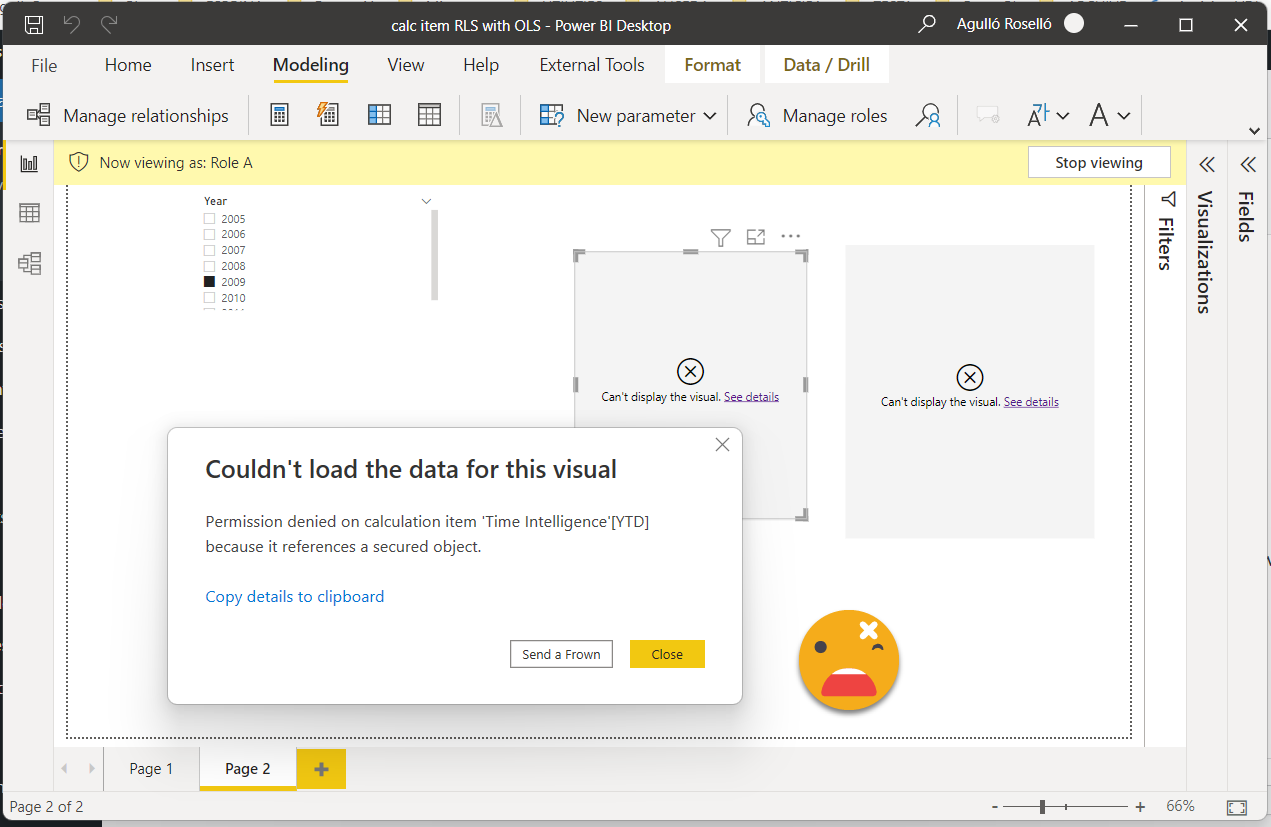Viewport: 1271px width, 827px height.
Task: Check the 2005 year checkbox
Action: click(210, 219)
